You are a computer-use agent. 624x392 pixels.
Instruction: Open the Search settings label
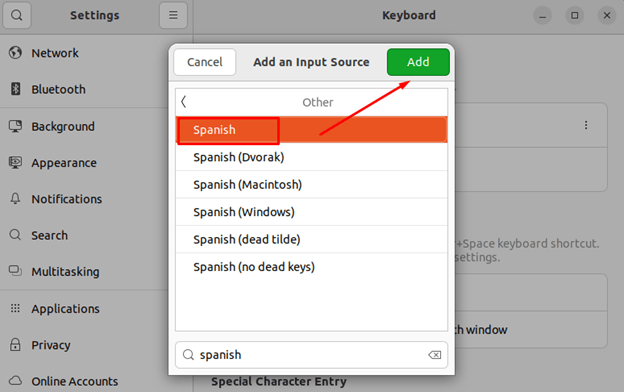(x=50, y=235)
